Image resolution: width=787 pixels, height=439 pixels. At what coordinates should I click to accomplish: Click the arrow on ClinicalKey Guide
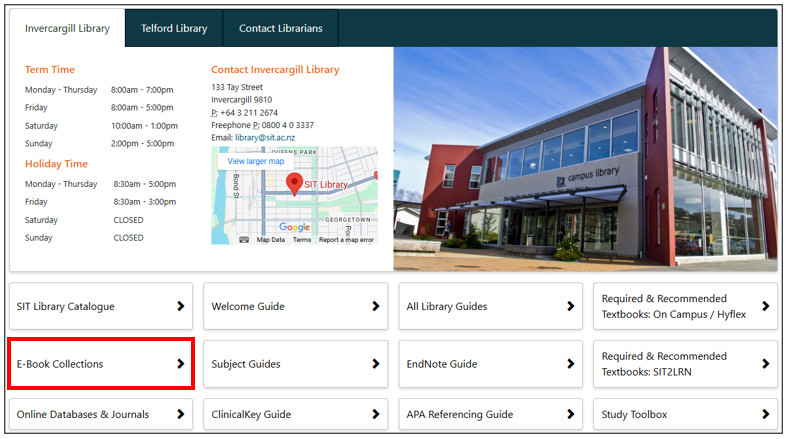[x=375, y=414]
